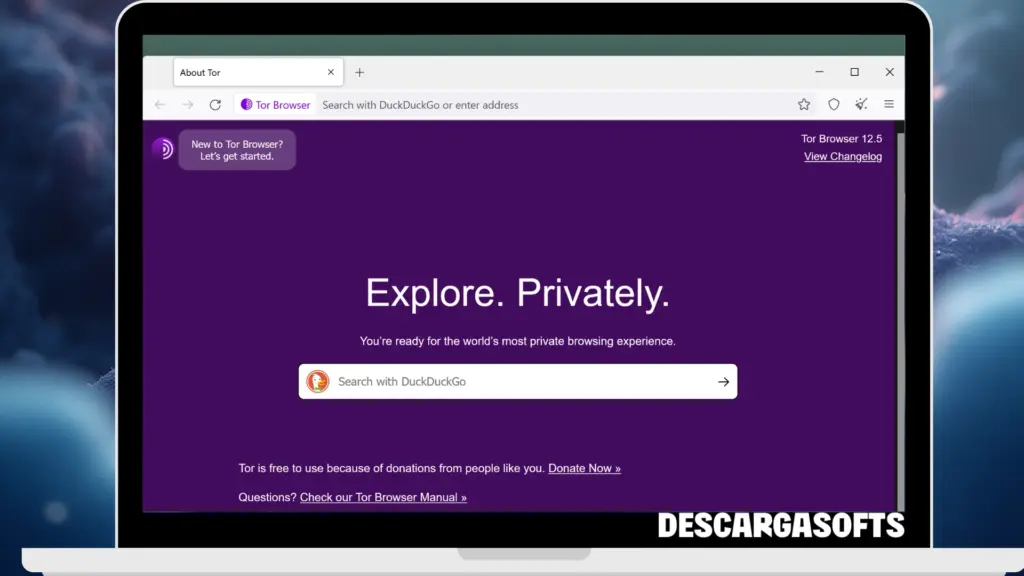
Task: Click the Donate Now link
Action: tap(584, 467)
